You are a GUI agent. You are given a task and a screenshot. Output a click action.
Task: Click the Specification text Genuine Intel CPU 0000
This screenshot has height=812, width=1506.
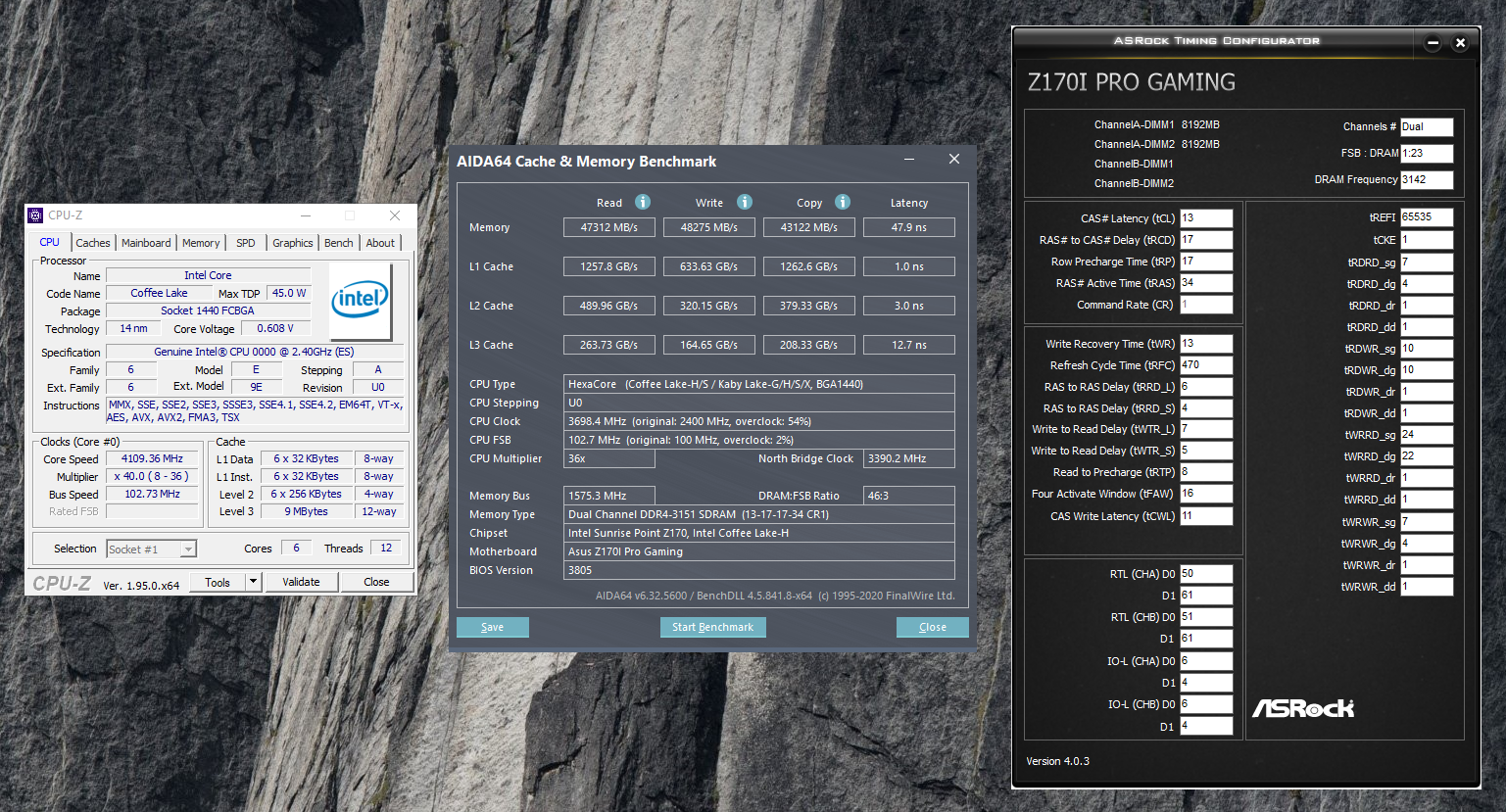tap(254, 352)
